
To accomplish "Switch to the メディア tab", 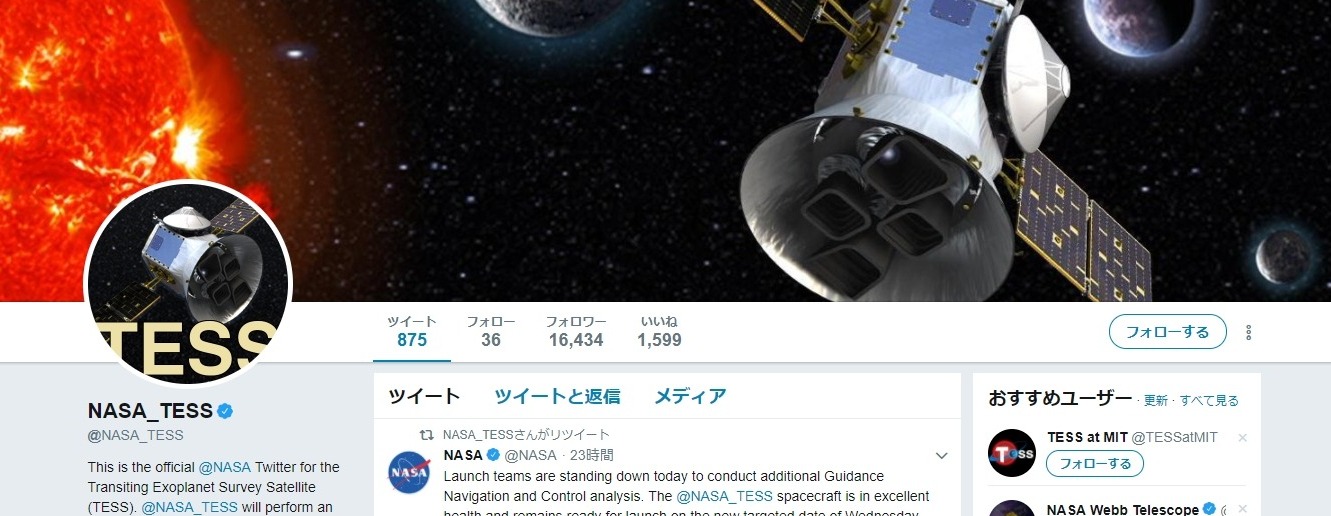I will tap(690, 396).
